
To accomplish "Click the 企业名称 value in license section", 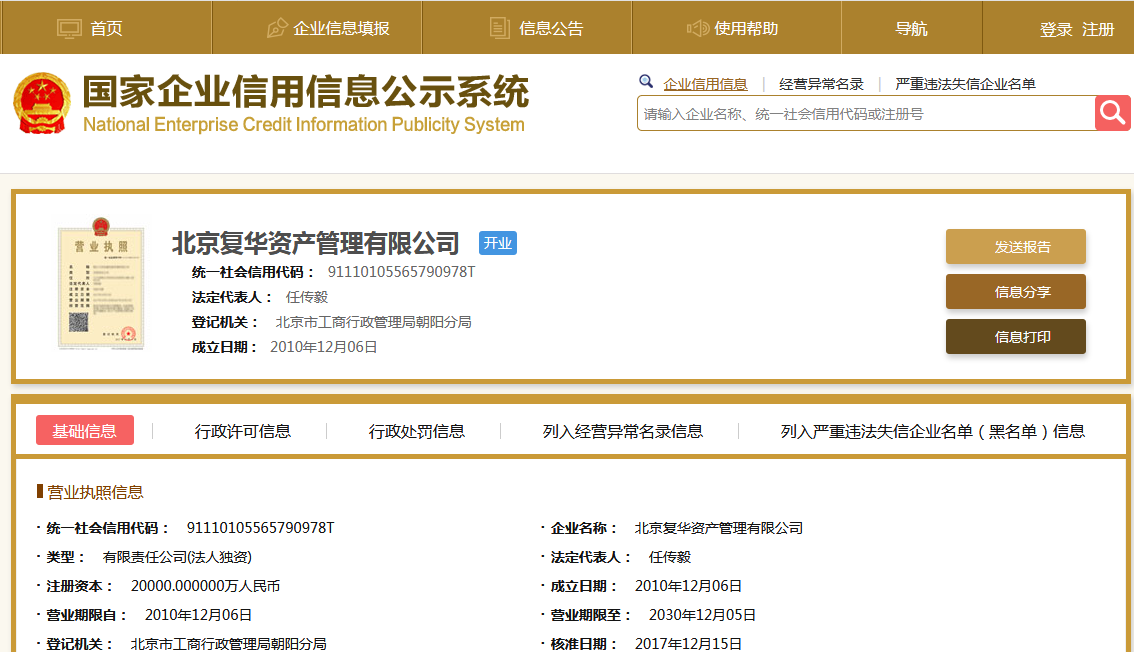I will (x=719, y=528).
